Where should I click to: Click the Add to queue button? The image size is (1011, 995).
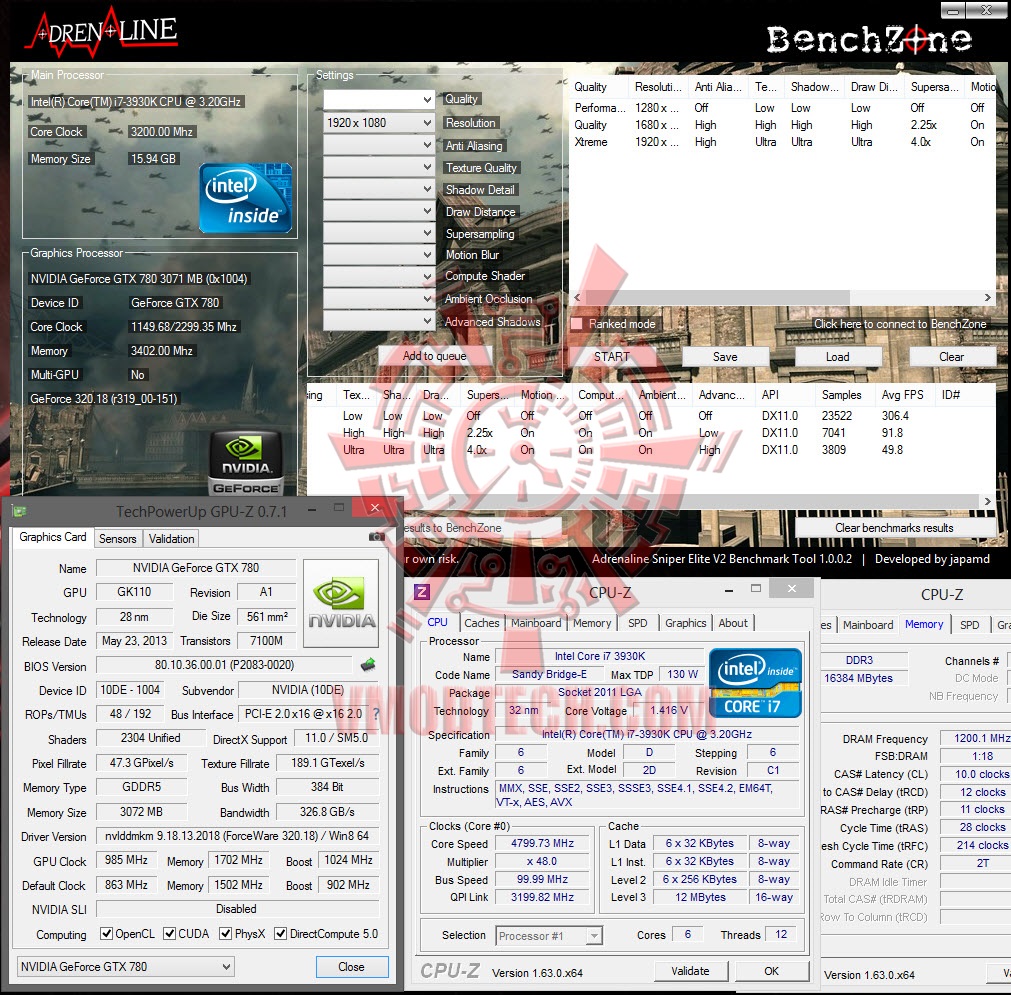pyautogui.click(x=435, y=356)
